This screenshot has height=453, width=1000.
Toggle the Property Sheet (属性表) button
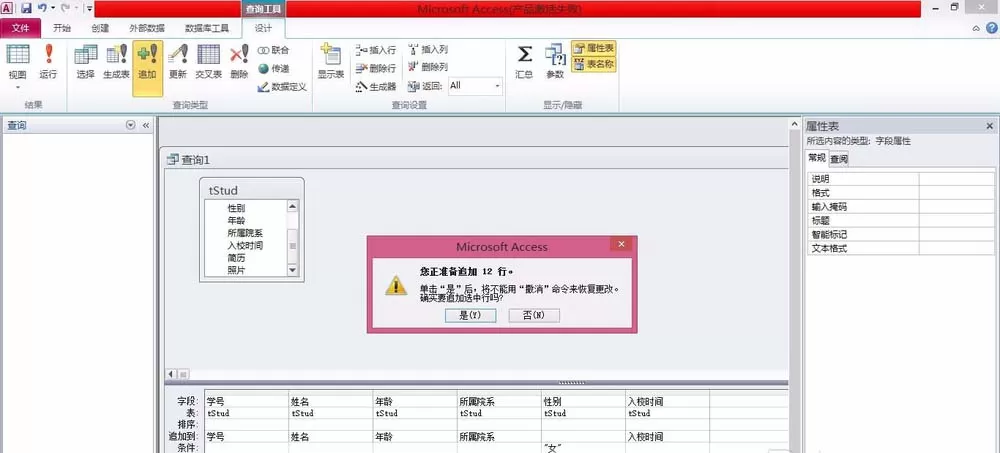(x=594, y=48)
